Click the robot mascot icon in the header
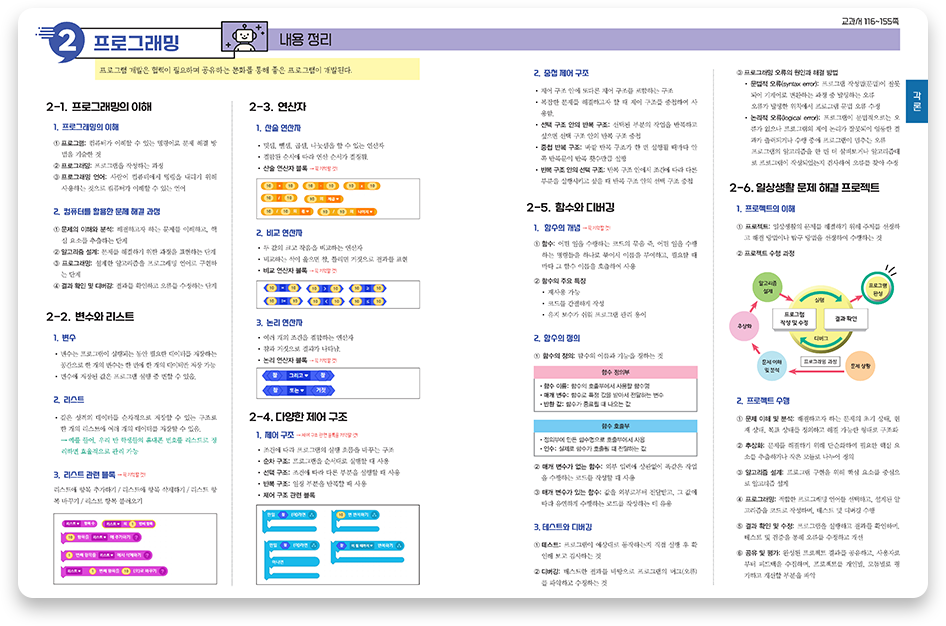The width and height of the screenshot is (946, 626). pos(245,37)
